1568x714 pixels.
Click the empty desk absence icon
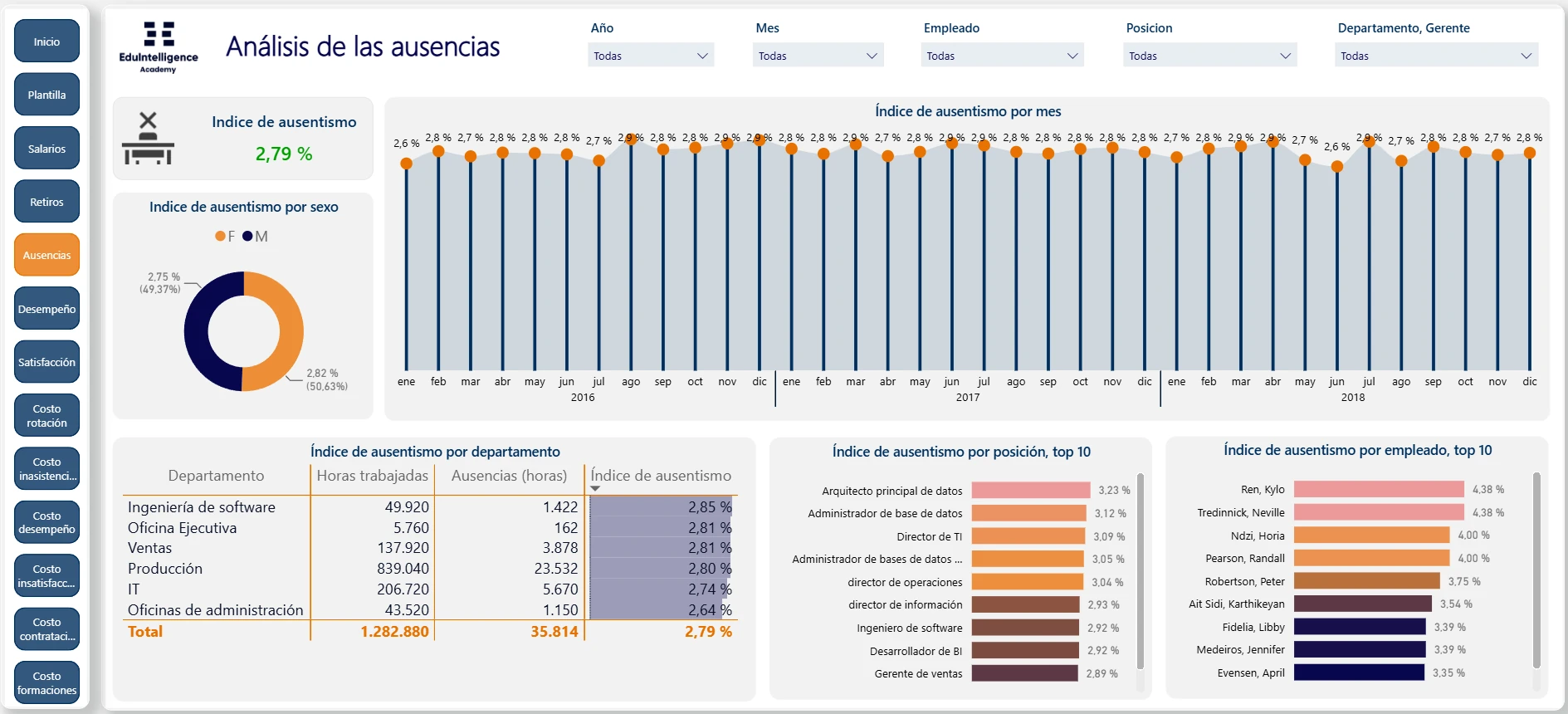pyautogui.click(x=148, y=139)
